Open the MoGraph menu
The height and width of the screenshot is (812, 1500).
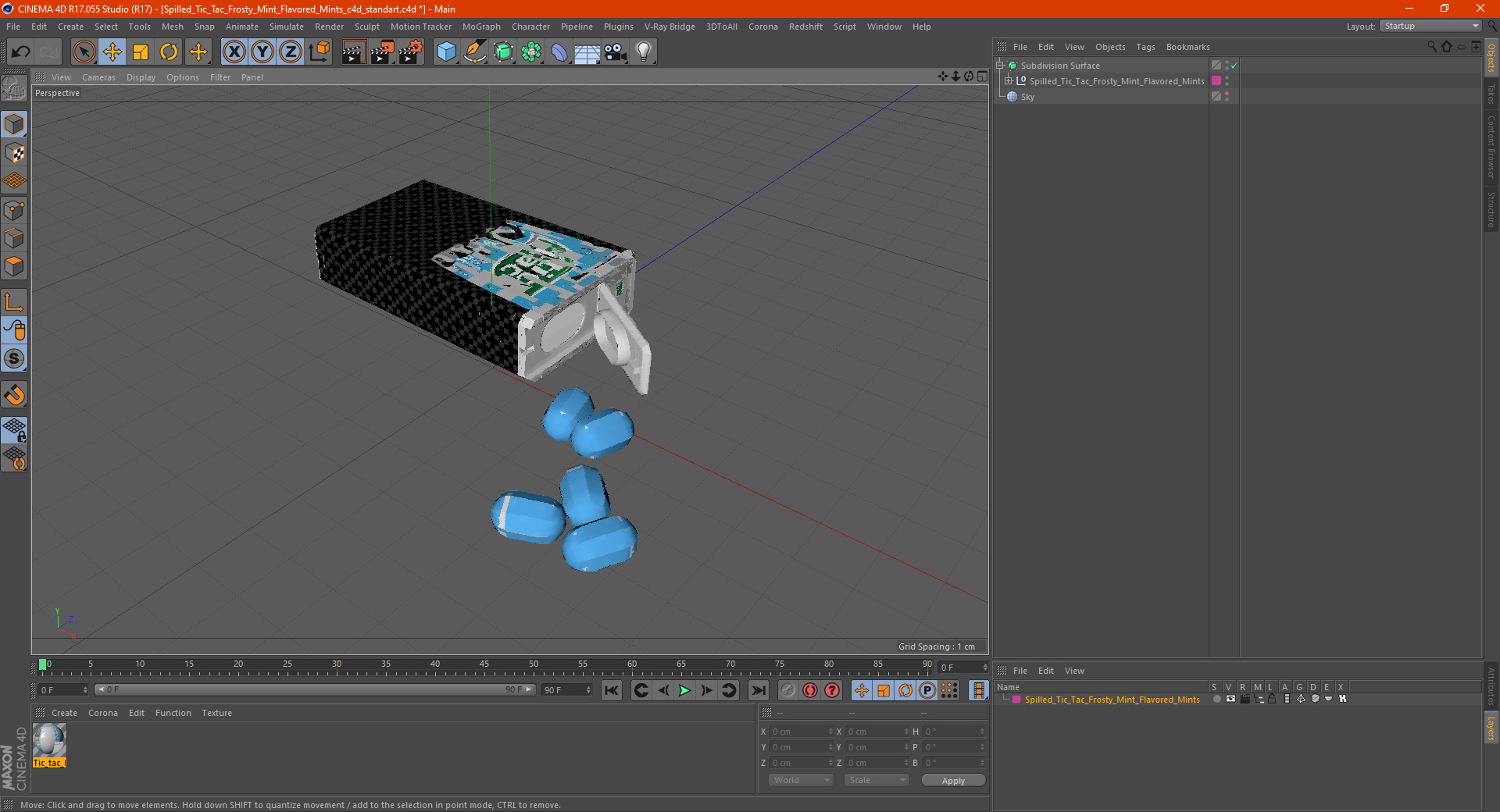481,27
